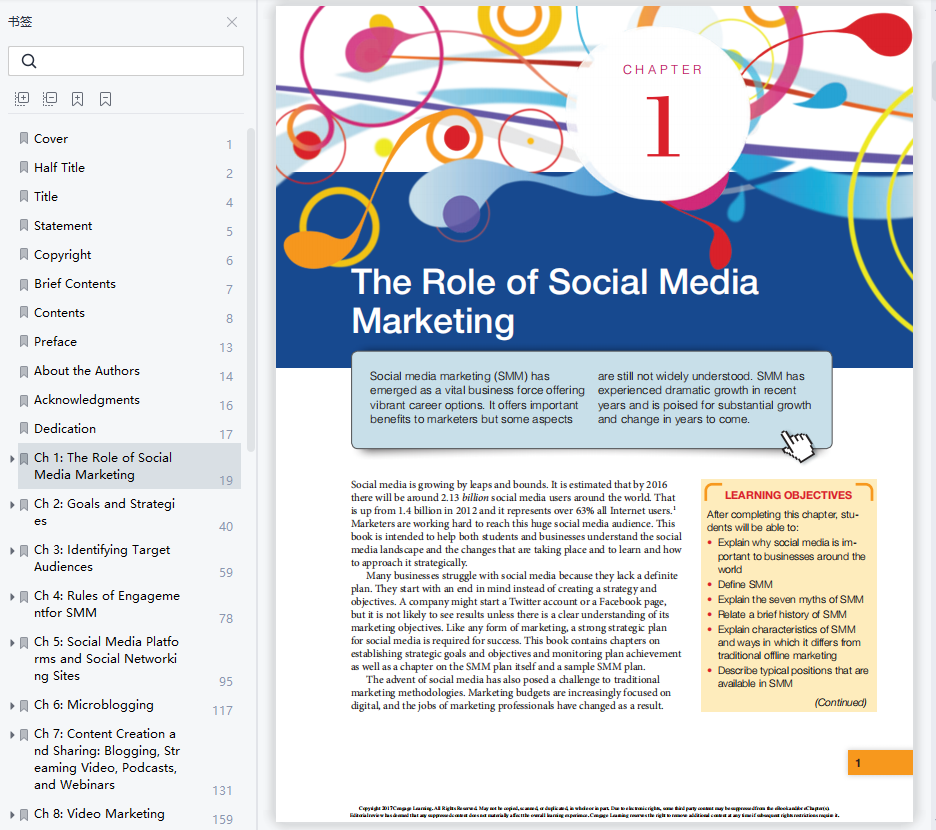Screen dimensions: 936x830
Task: Open Ch 8: Video Marketing bookmark
Action: tap(99, 814)
